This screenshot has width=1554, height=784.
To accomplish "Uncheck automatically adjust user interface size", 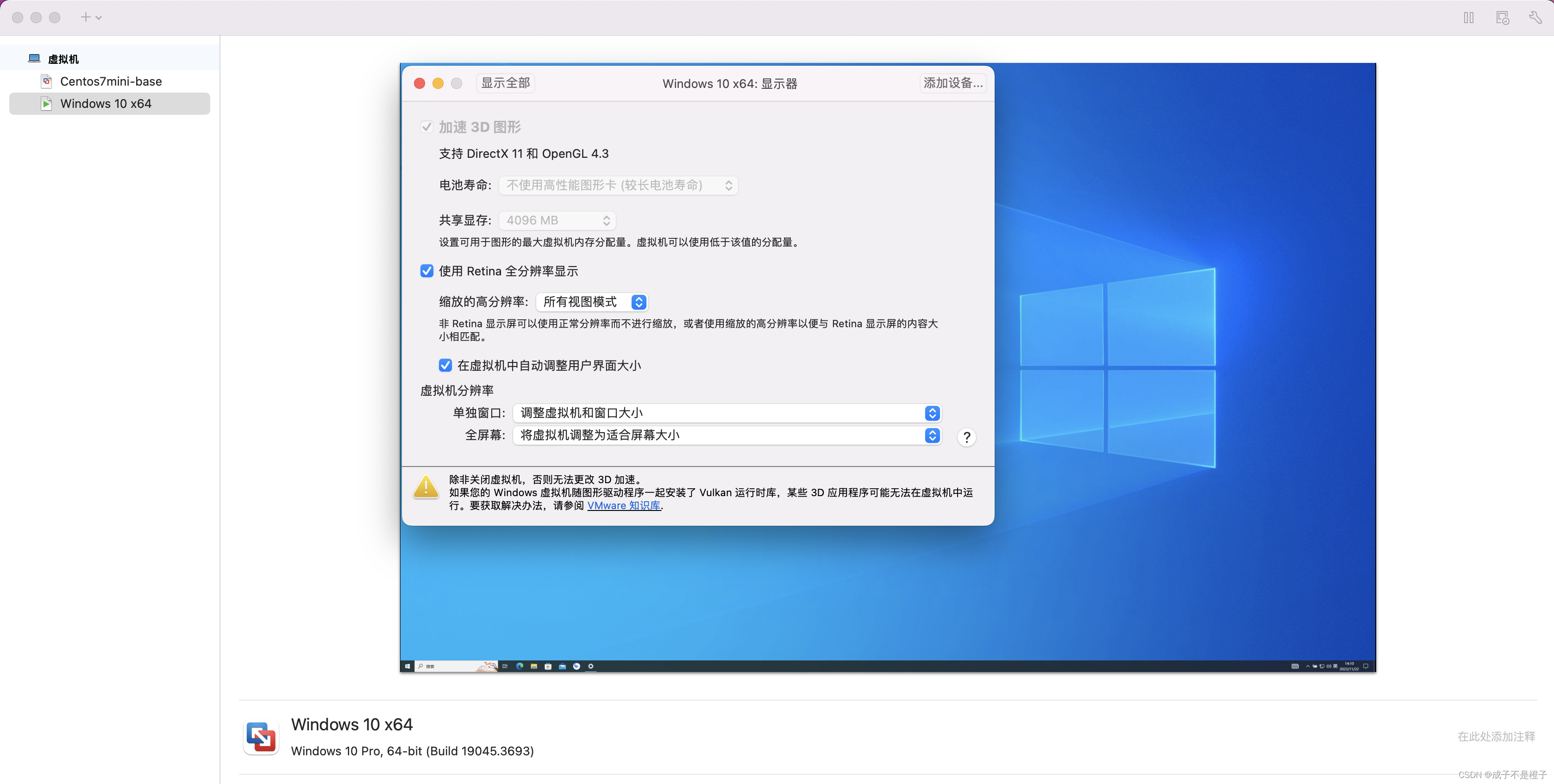I will click(445, 366).
